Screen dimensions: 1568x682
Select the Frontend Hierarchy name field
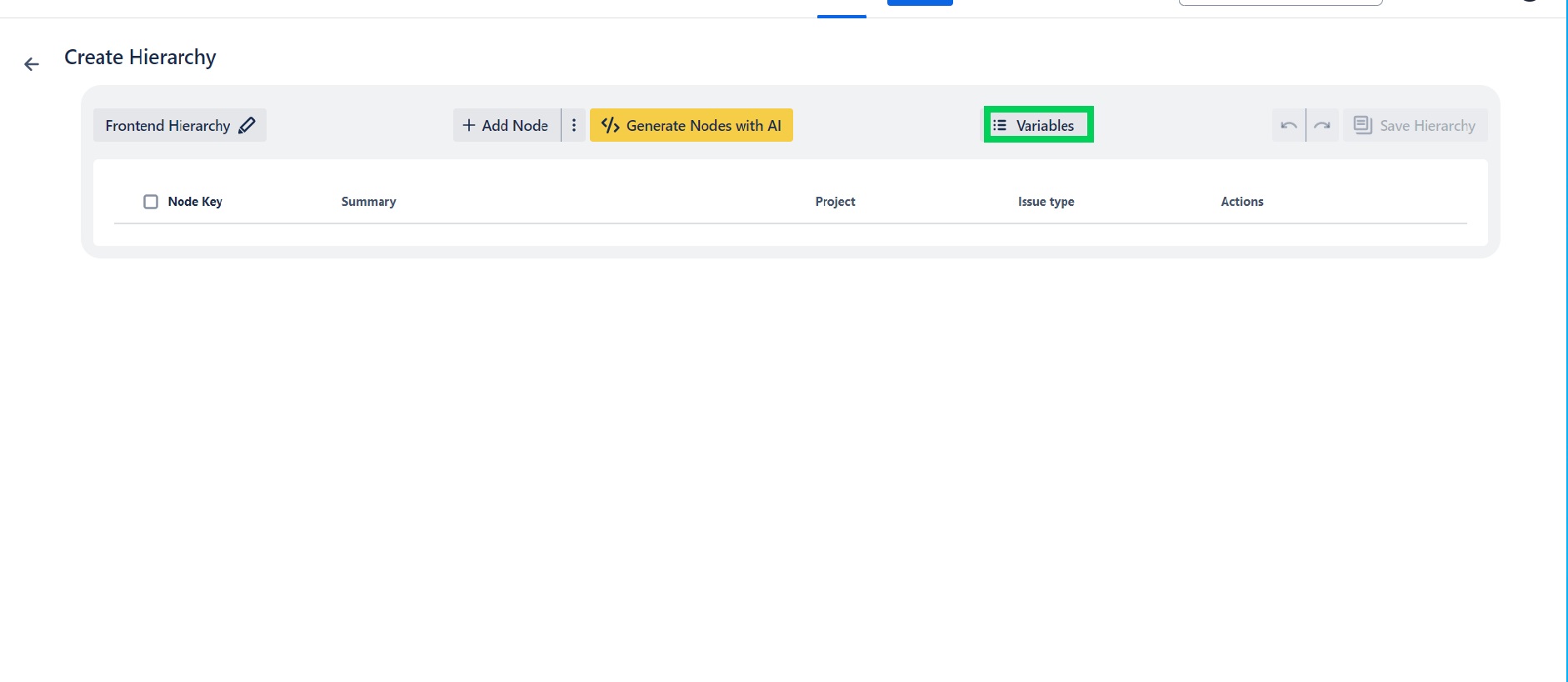click(167, 126)
